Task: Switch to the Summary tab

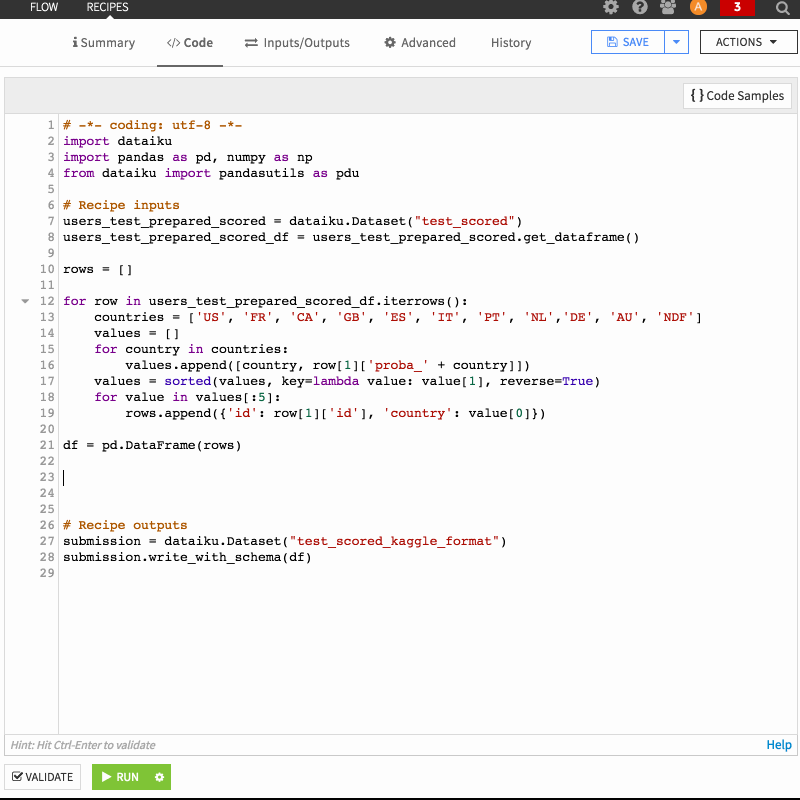Action: coord(104,43)
